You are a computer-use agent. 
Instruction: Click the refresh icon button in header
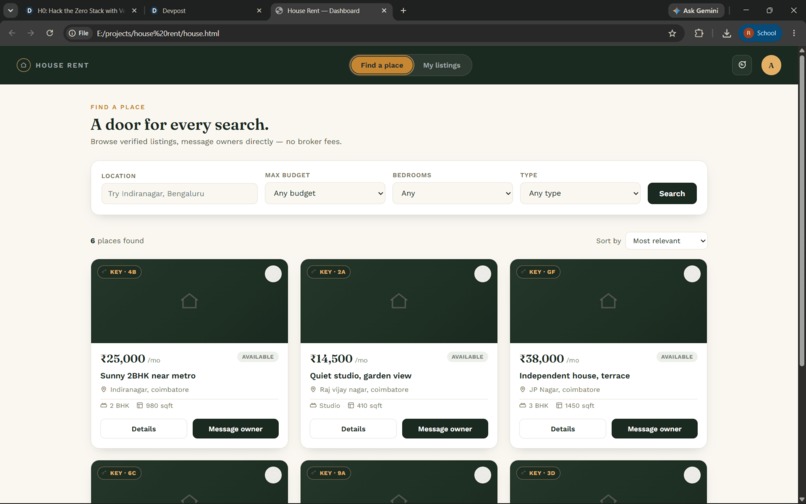pos(742,65)
